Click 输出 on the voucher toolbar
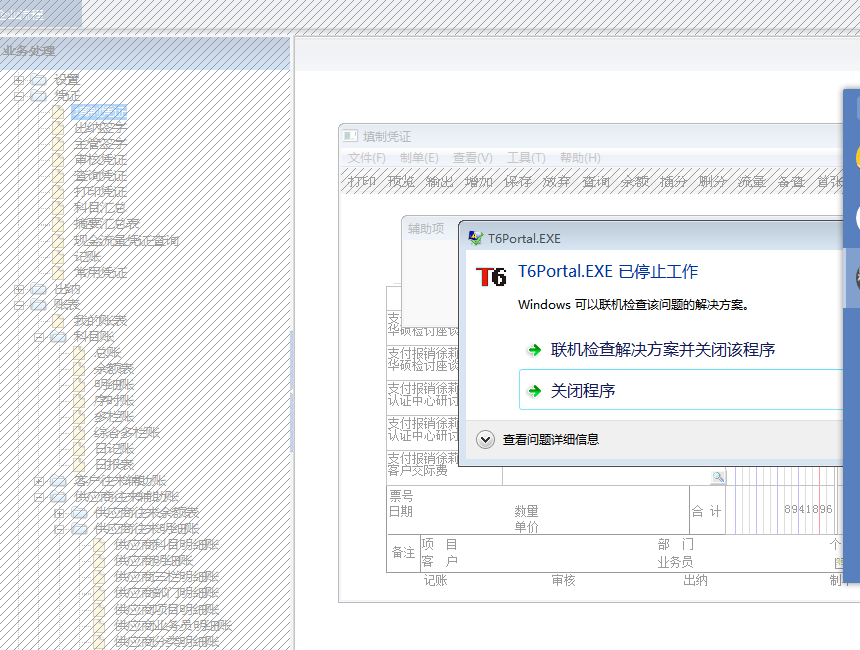 point(440,181)
